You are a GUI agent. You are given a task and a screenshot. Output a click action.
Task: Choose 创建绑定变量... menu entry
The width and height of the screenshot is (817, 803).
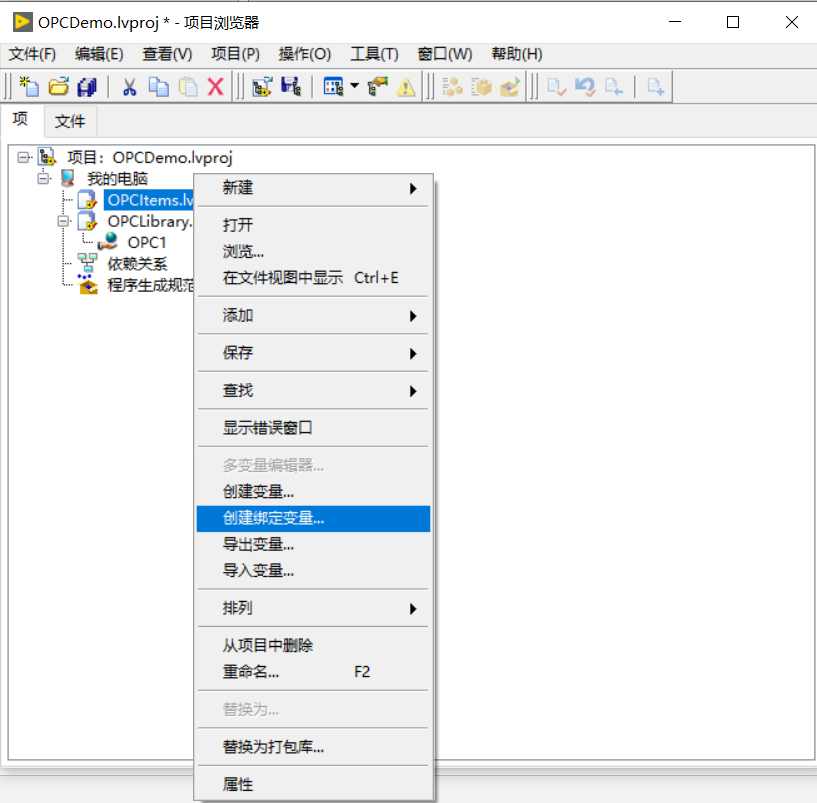coord(314,518)
